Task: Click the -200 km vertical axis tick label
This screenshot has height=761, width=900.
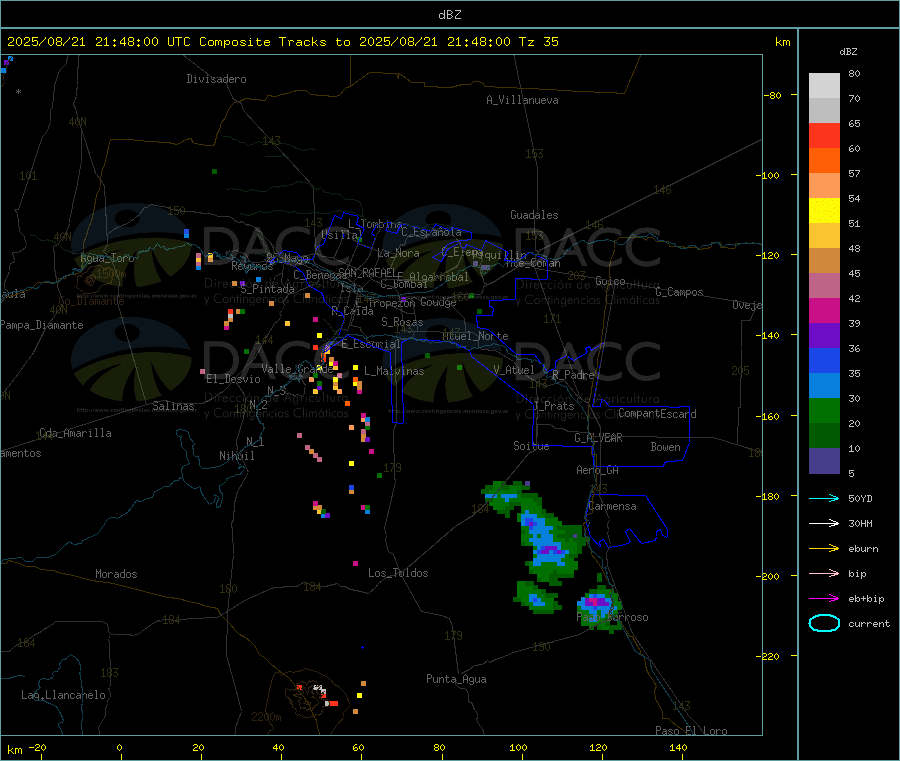Action: (x=768, y=576)
